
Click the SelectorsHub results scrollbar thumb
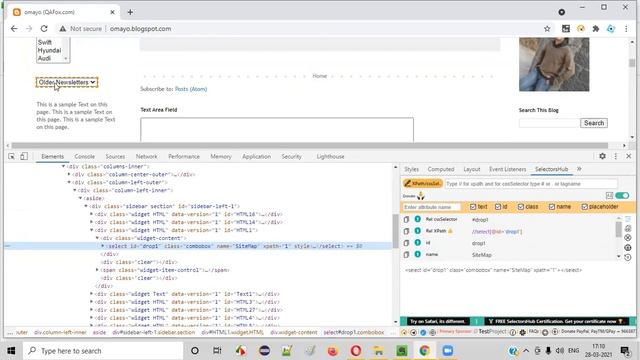point(618,229)
